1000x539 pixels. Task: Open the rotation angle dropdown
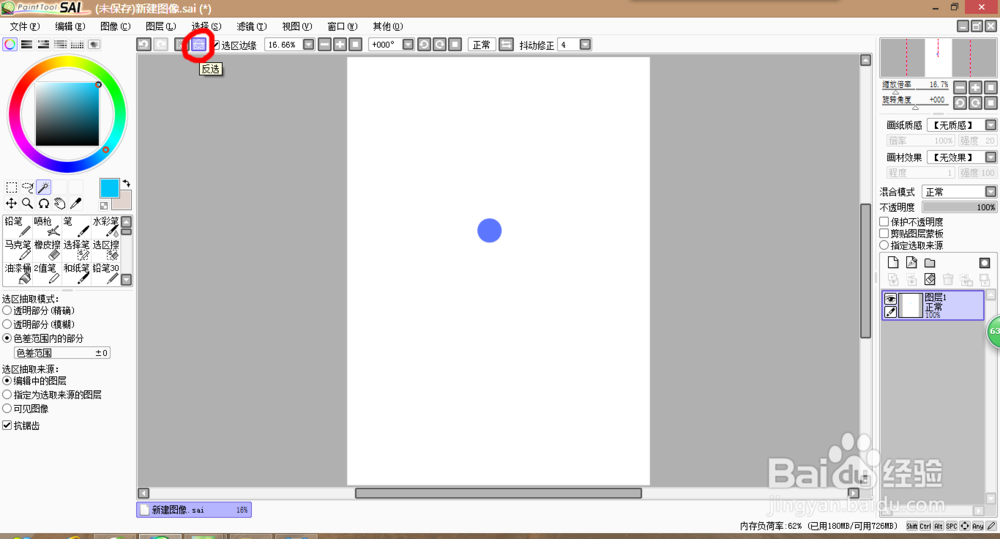[x=408, y=45]
